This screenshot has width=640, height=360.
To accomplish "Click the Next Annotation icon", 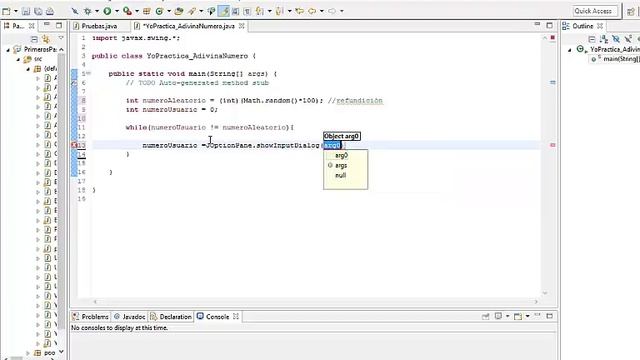I will 260,11.
